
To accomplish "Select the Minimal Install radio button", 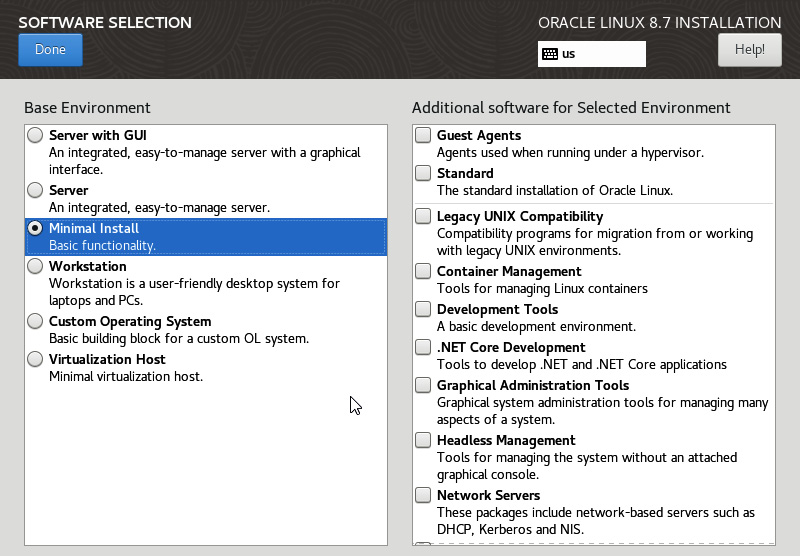I will coord(35,229).
